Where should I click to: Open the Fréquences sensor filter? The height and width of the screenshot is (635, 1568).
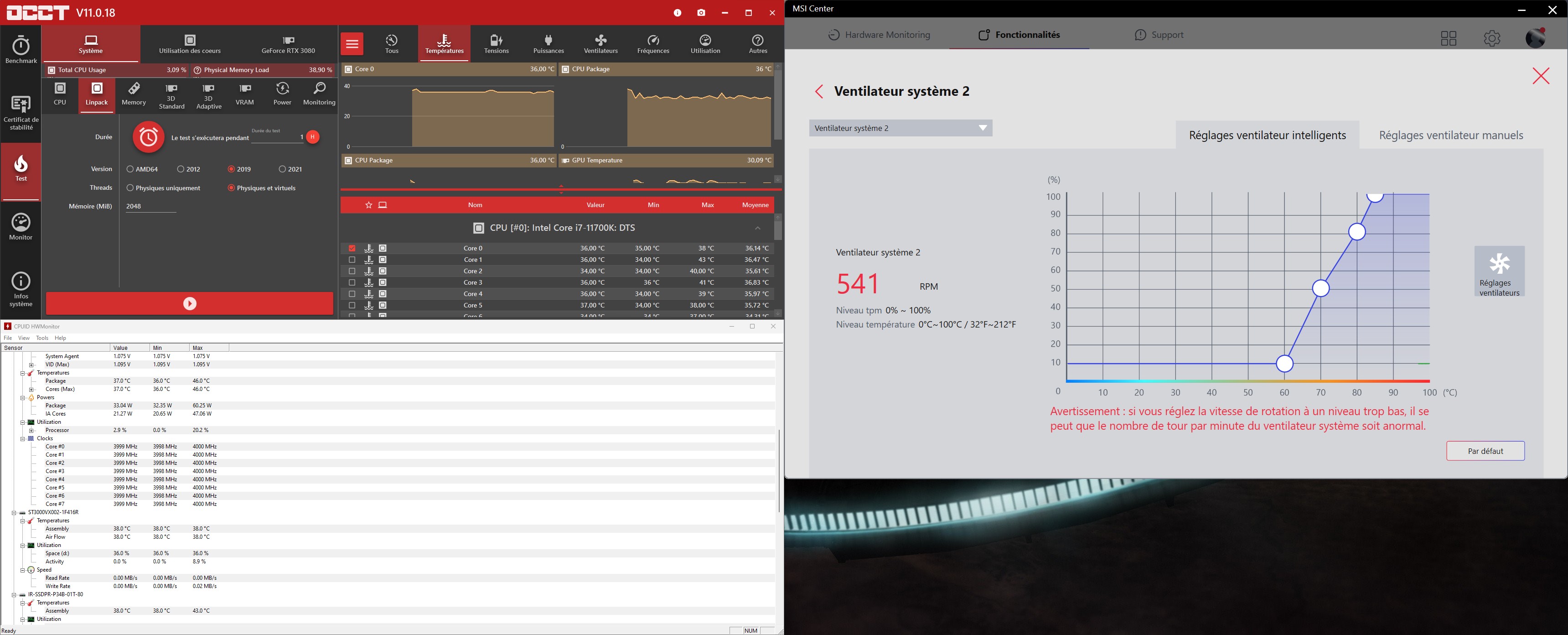pyautogui.click(x=652, y=44)
